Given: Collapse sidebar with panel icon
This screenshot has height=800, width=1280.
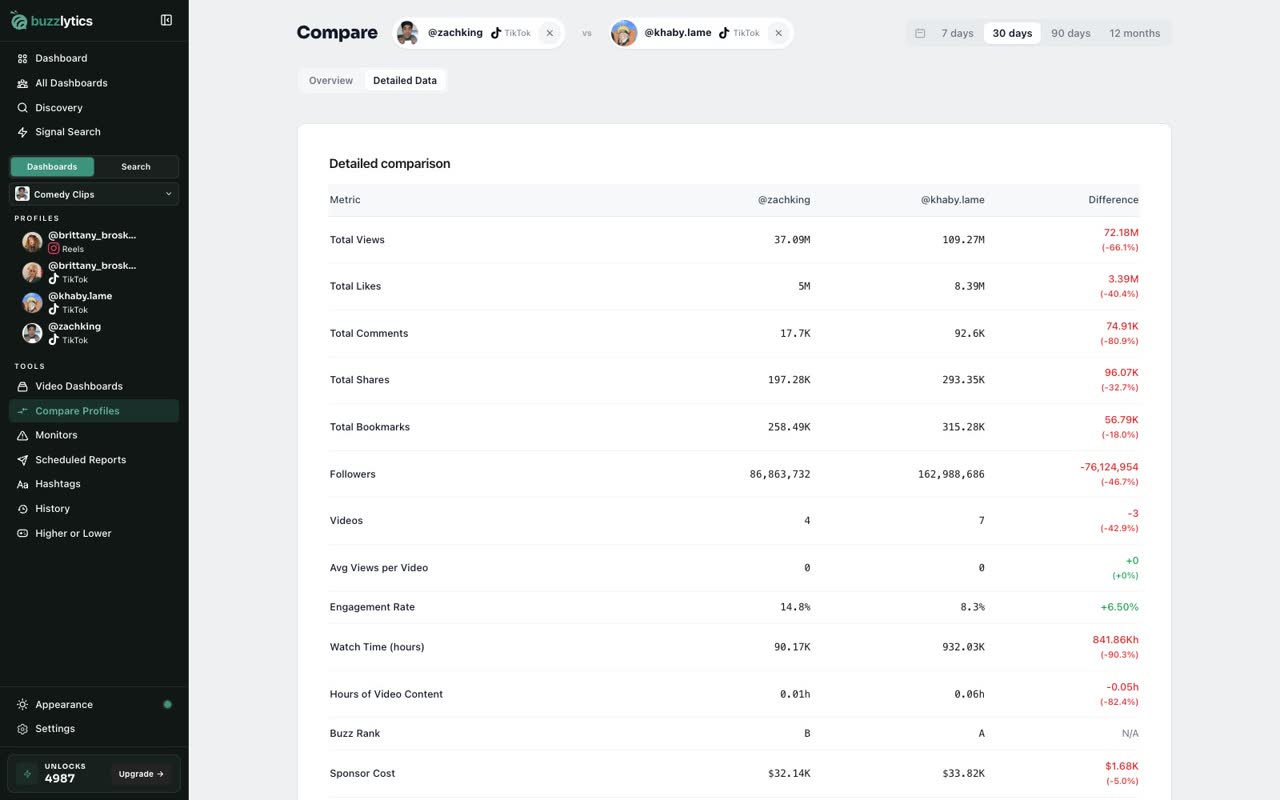Looking at the screenshot, I should tap(166, 20).
